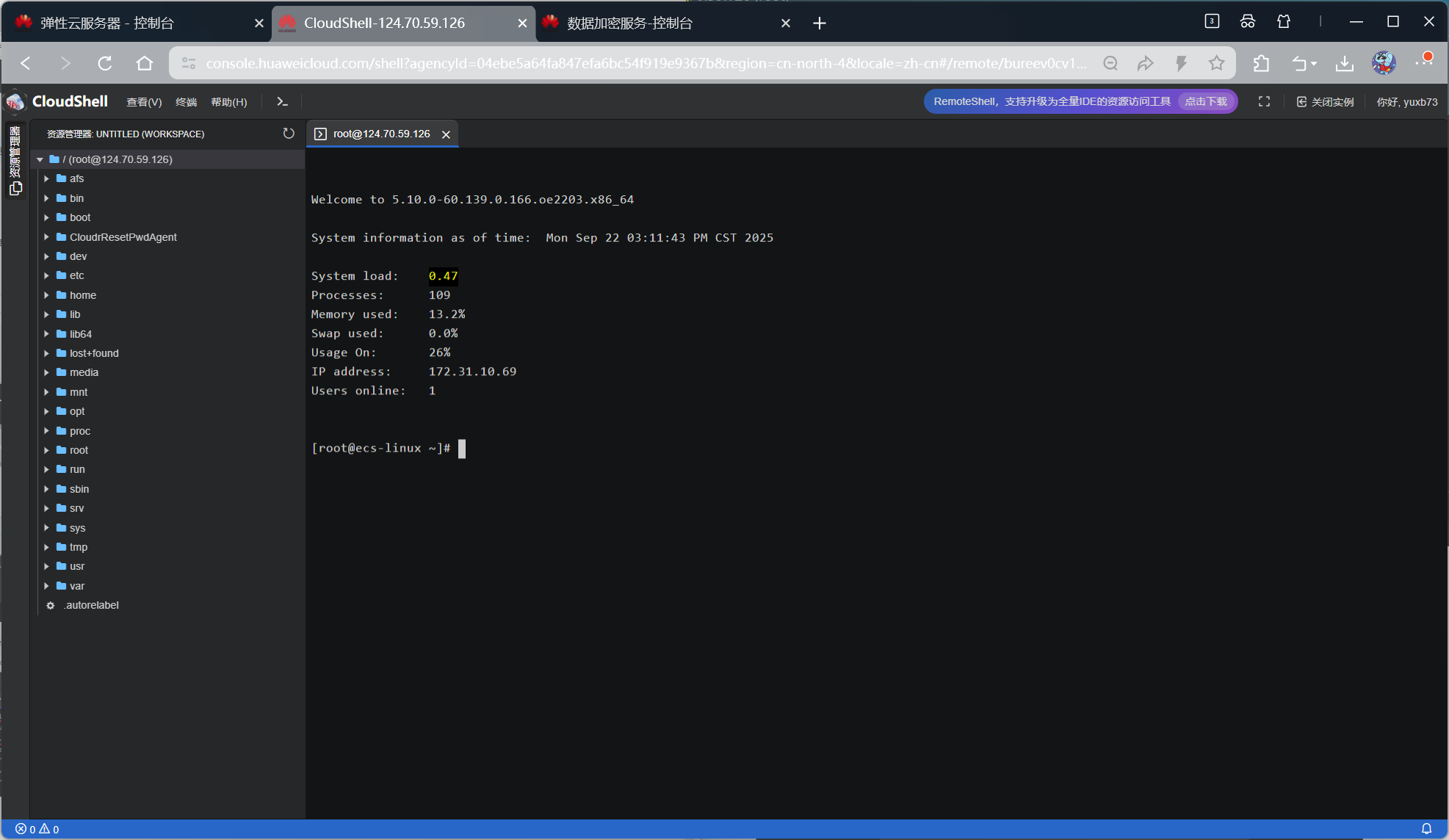
Task: Bookmark page with star icon
Action: tap(1217, 64)
